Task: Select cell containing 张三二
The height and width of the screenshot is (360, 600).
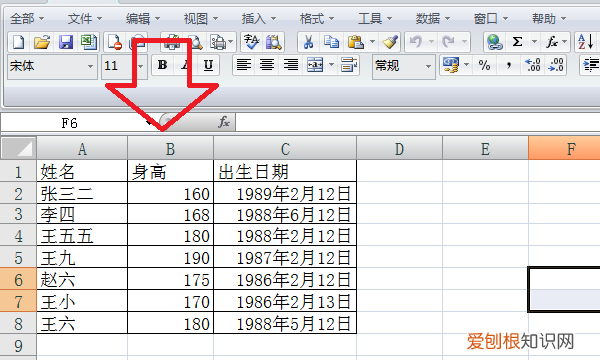Action: [x=82, y=193]
